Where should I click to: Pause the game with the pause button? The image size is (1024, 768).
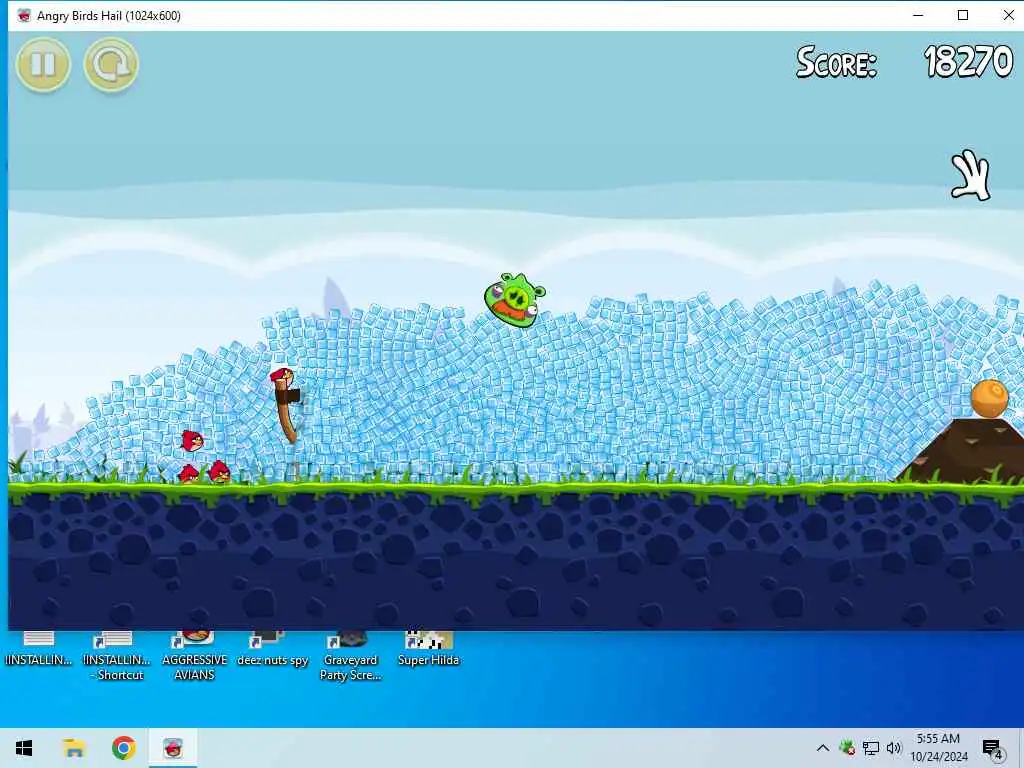pos(43,64)
